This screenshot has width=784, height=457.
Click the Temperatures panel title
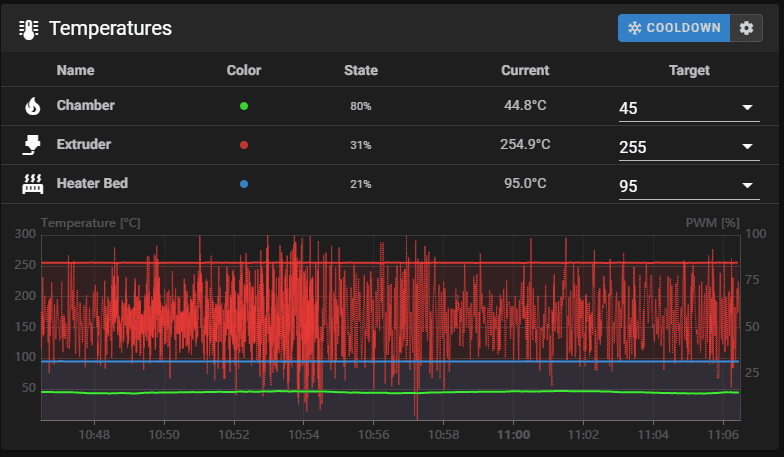tap(110, 28)
